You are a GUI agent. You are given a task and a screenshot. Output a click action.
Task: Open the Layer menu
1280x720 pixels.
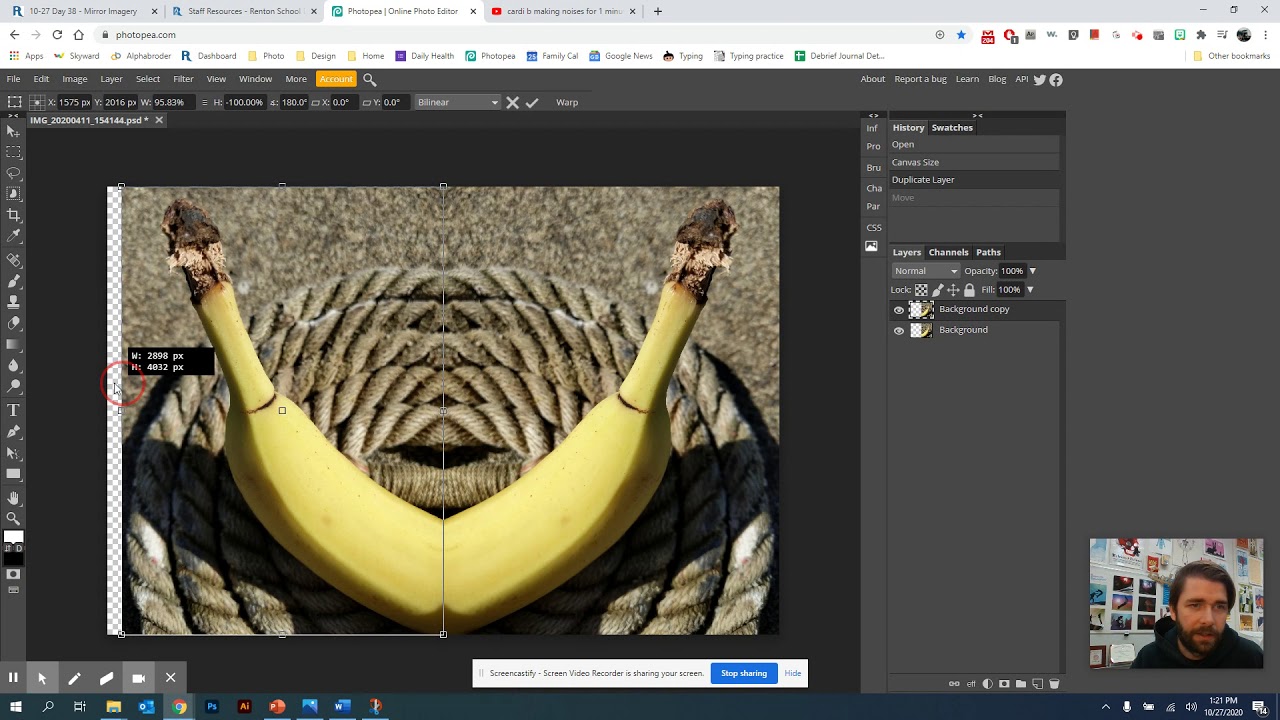point(111,79)
